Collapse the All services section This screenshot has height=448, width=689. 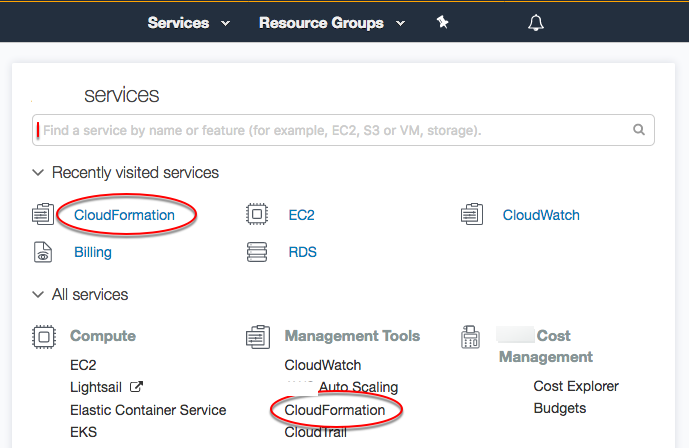(x=39, y=295)
